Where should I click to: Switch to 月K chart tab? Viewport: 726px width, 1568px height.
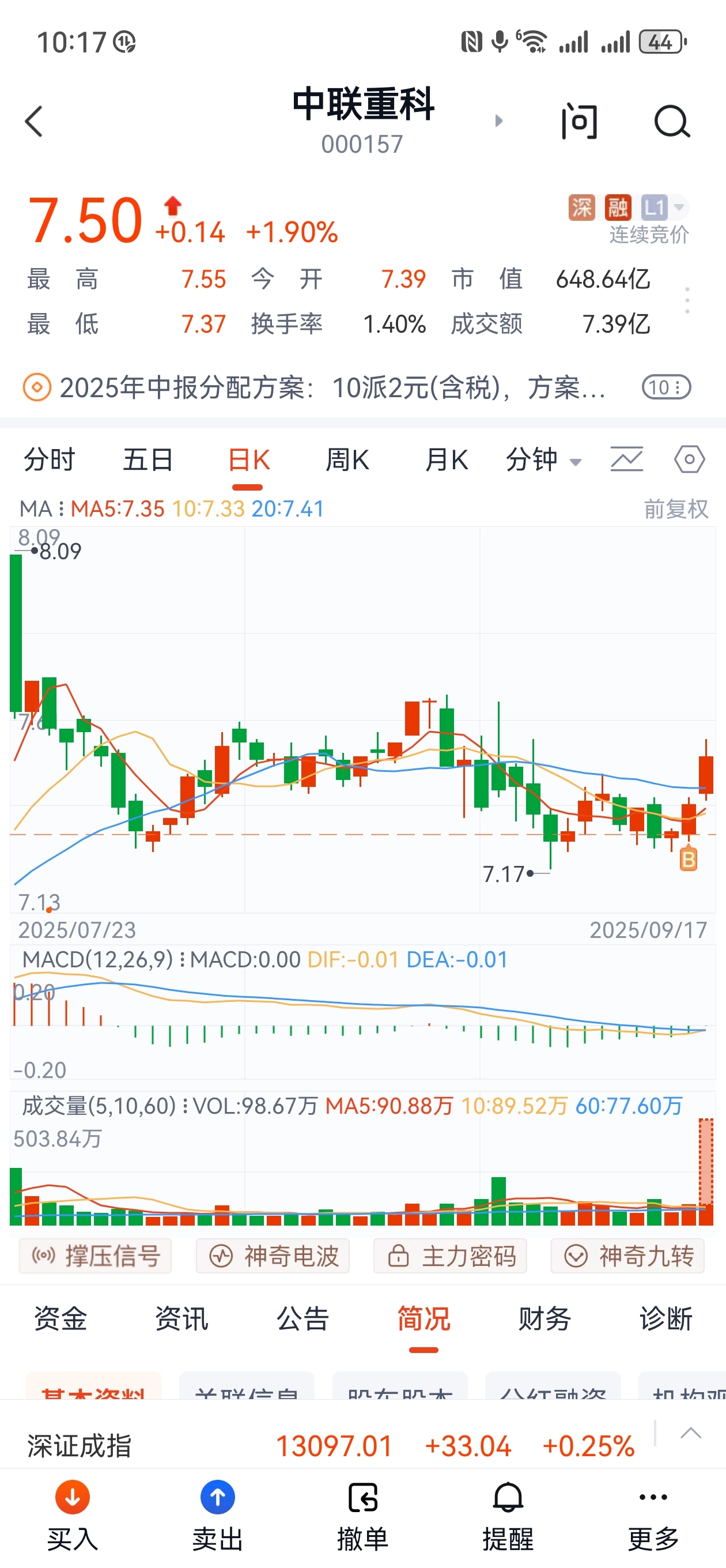coord(446,459)
